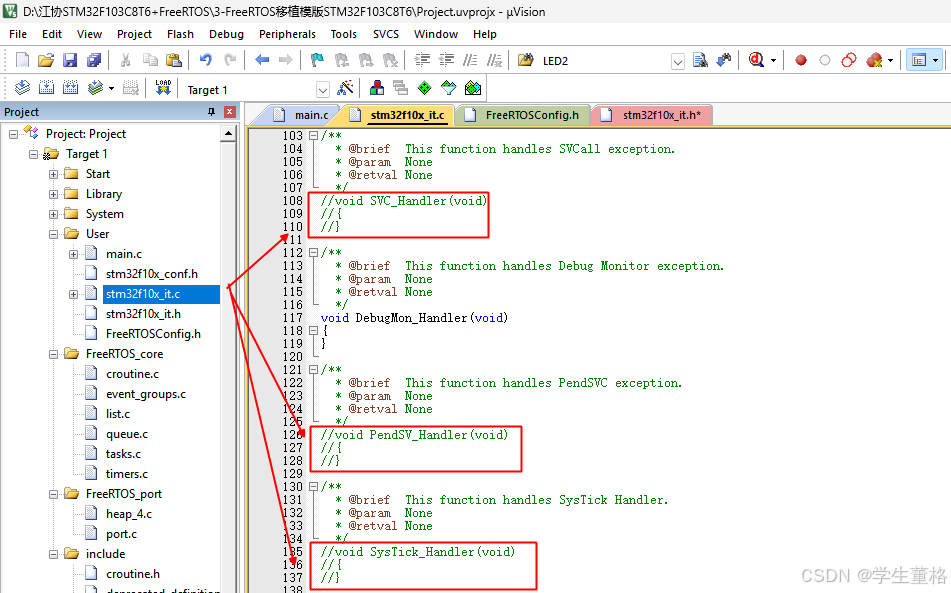The height and width of the screenshot is (593, 951).
Task: Open Options for Target wand icon
Action: point(345,89)
